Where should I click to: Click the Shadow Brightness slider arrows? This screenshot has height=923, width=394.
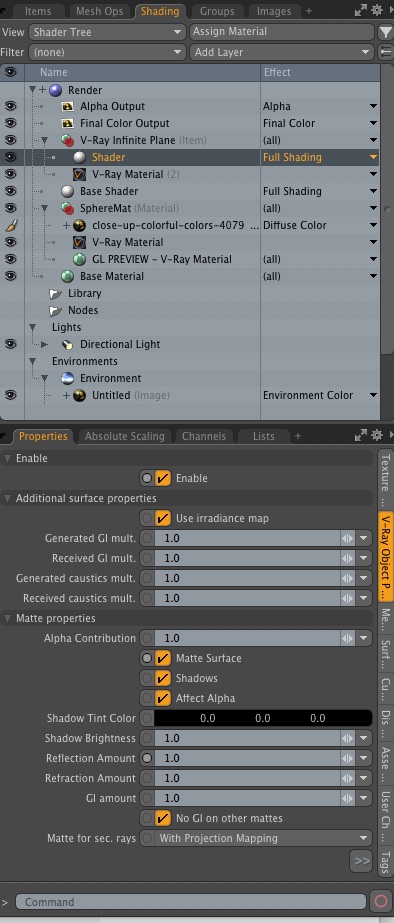[x=347, y=738]
